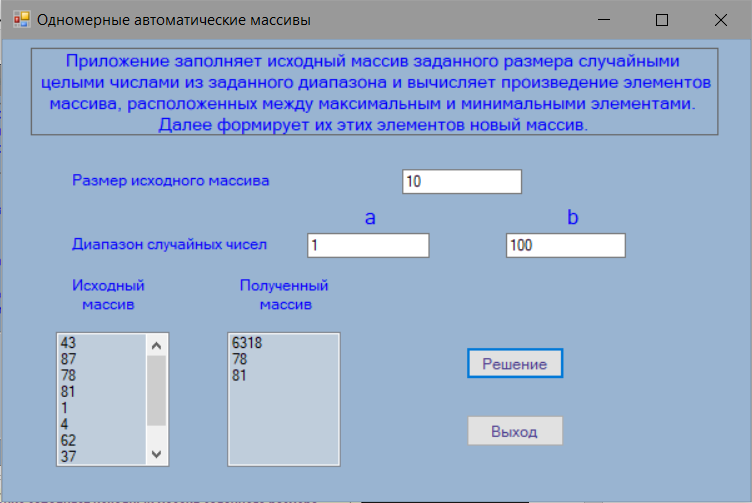The image size is (752, 503).
Task: Select item 62 in source array list
Action: (102, 440)
